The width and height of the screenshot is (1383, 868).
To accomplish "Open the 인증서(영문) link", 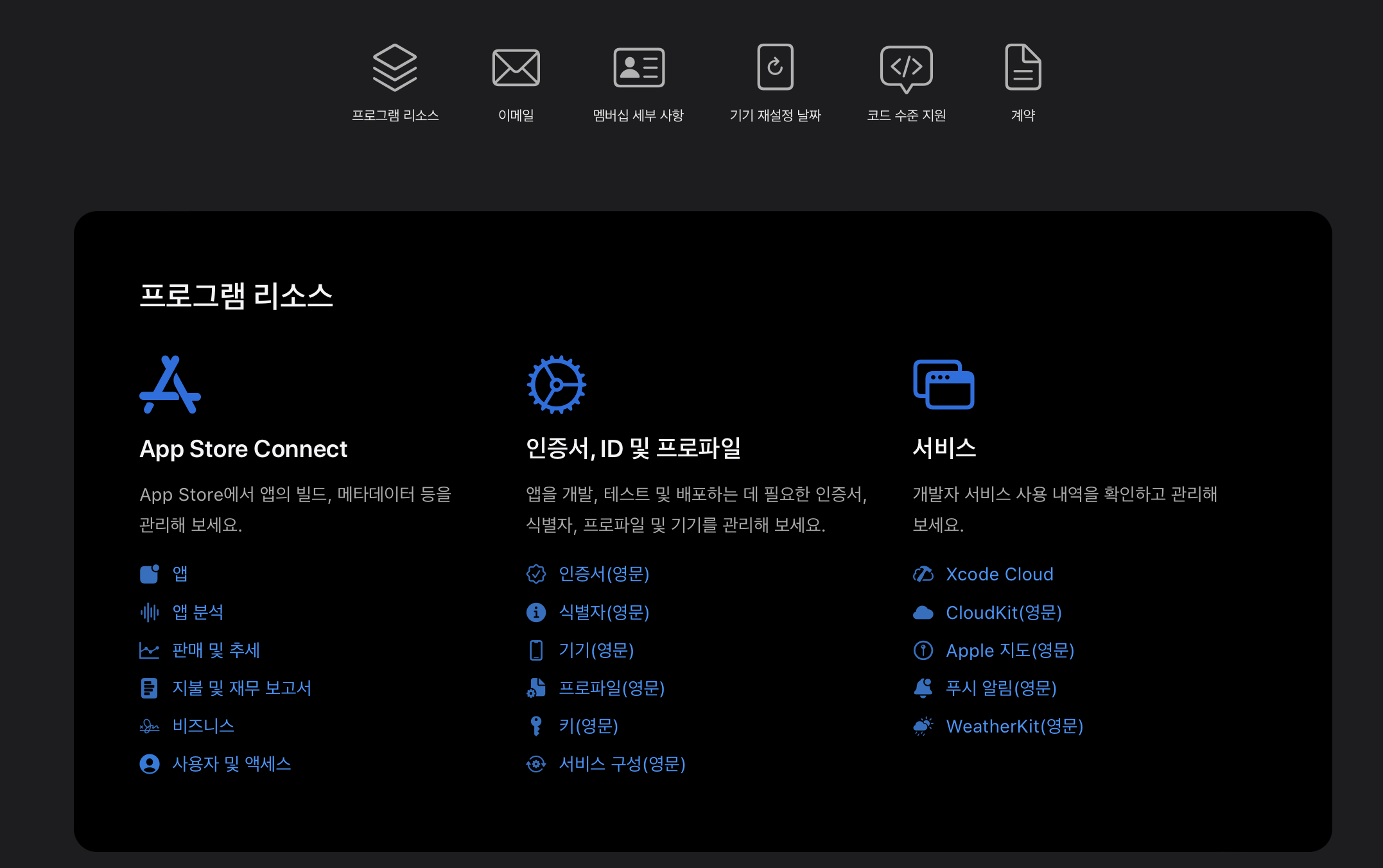I will click(604, 574).
